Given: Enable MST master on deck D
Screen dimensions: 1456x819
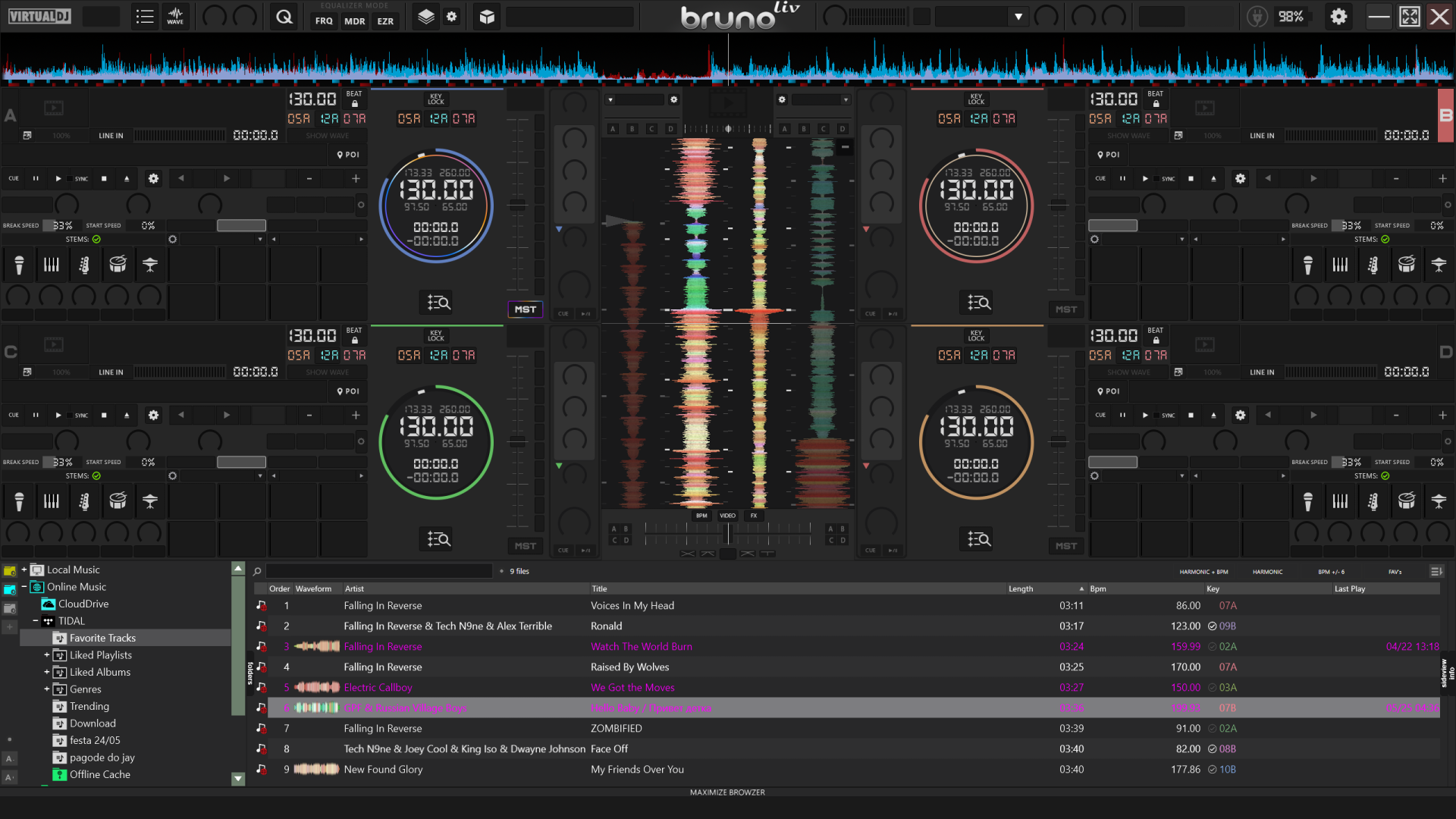Looking at the screenshot, I should pos(1065,546).
